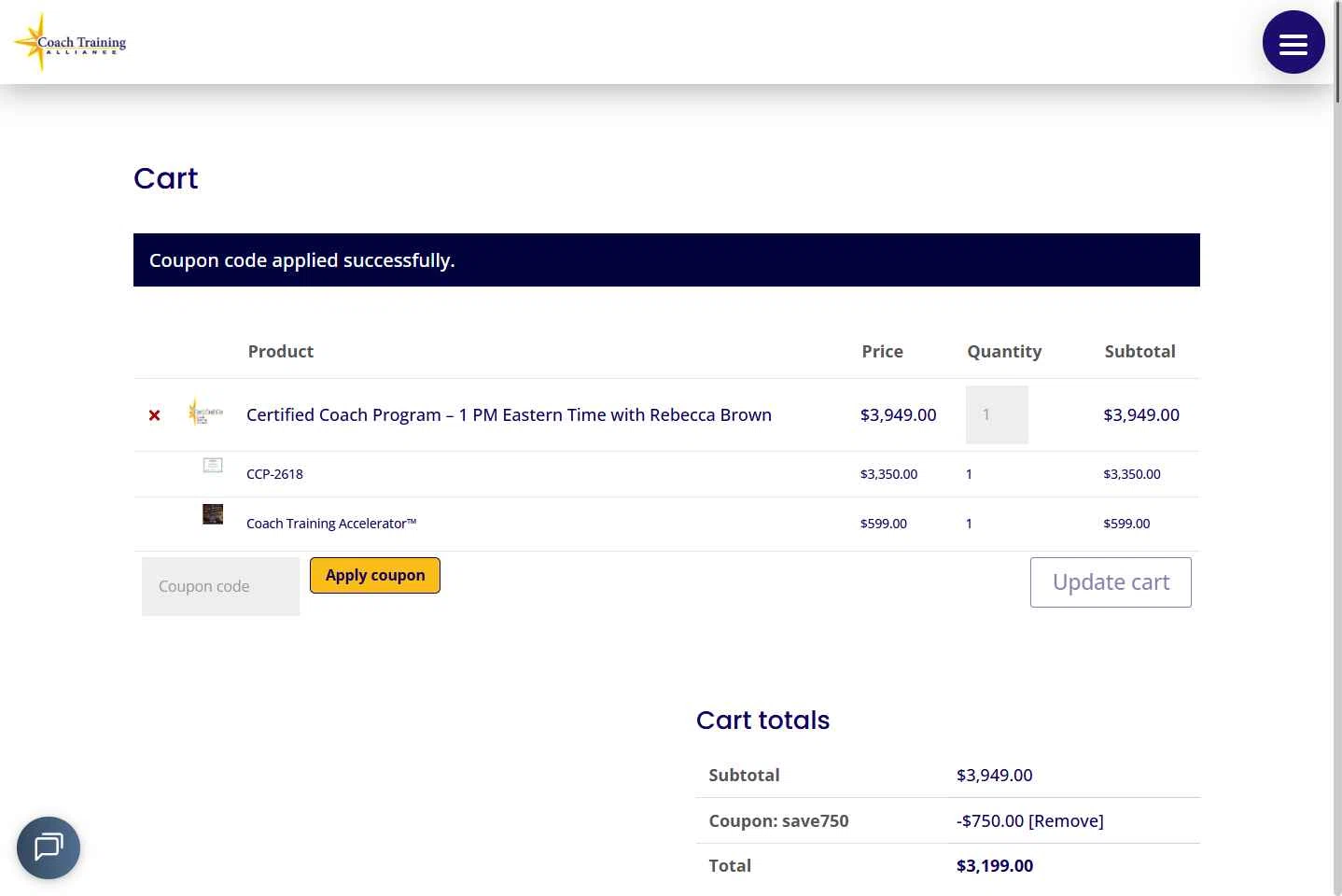Click the $3,949.00 subtotal in Cart totals
The image size is (1342, 896).
point(995,776)
